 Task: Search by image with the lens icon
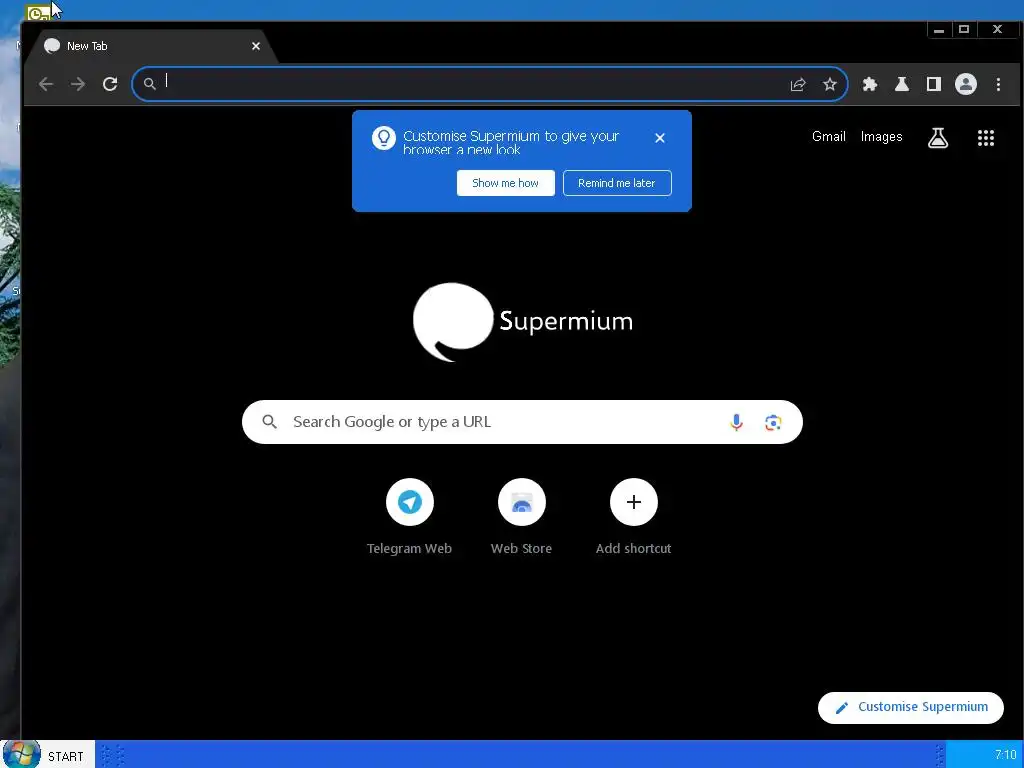coord(773,423)
